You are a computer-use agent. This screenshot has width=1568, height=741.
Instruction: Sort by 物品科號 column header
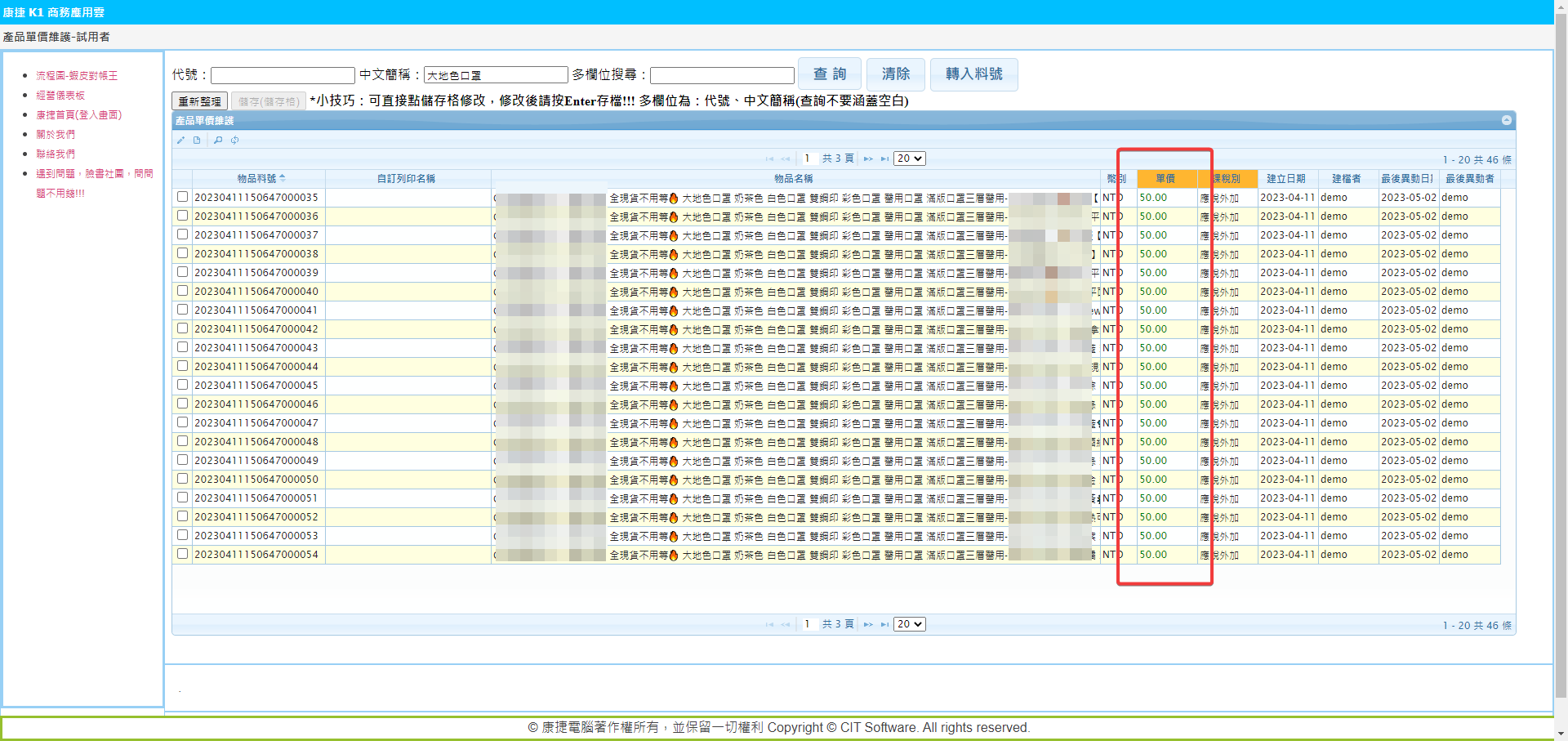pyautogui.click(x=257, y=178)
